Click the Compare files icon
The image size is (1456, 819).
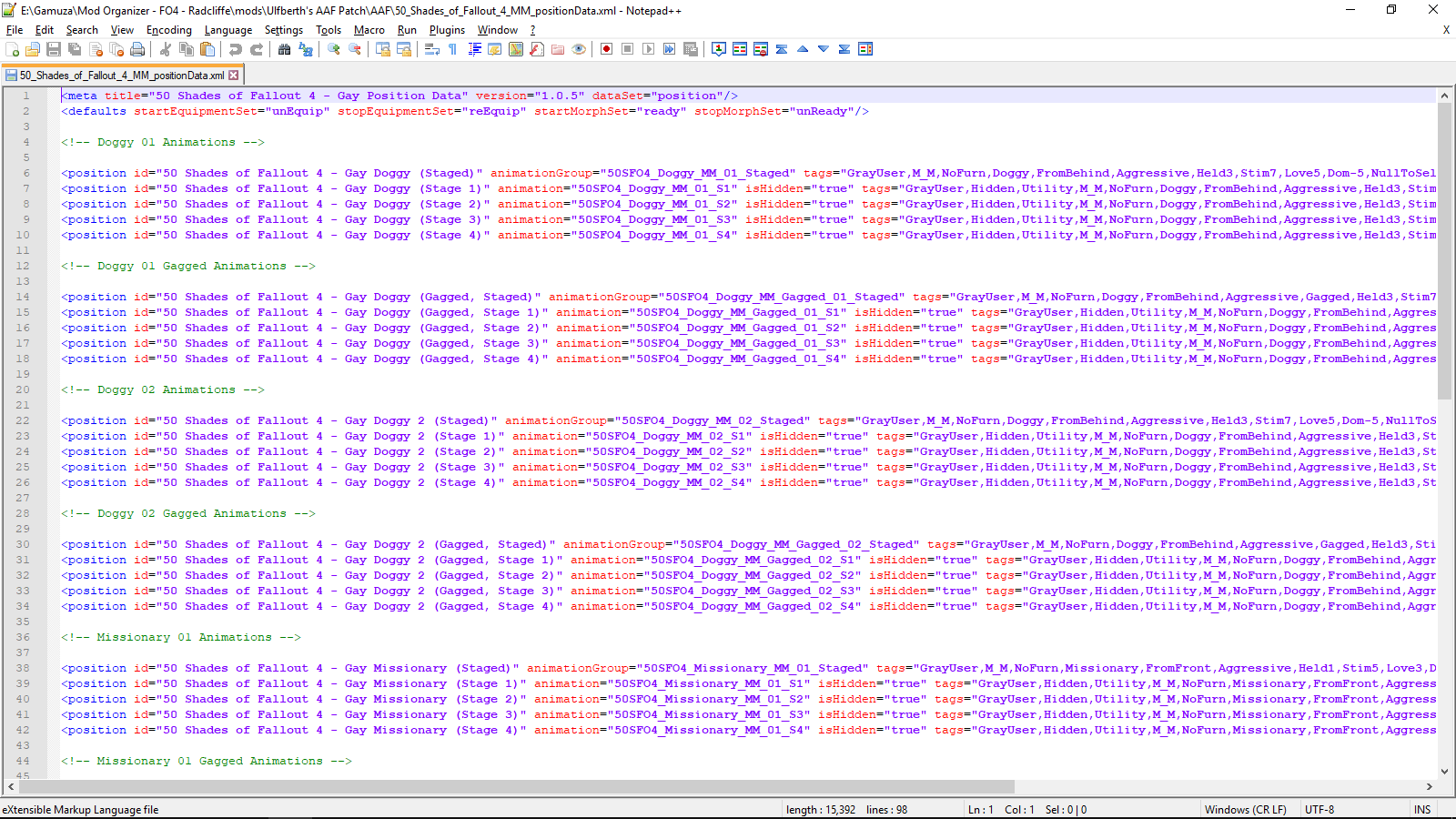[740, 49]
